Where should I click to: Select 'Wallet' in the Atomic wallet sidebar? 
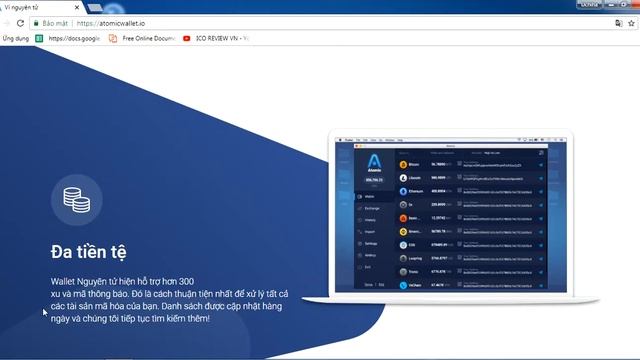click(x=369, y=197)
